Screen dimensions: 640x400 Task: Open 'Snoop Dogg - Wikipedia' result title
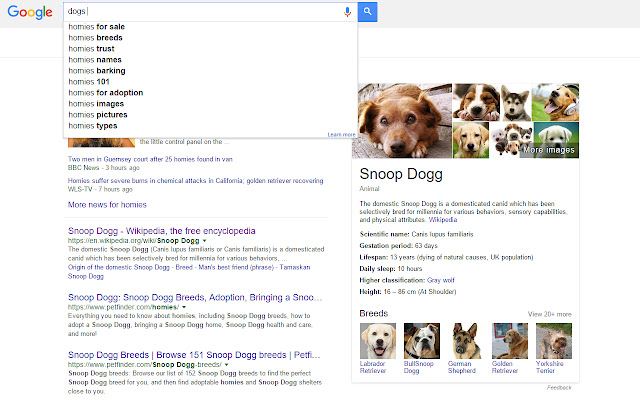tap(162, 231)
